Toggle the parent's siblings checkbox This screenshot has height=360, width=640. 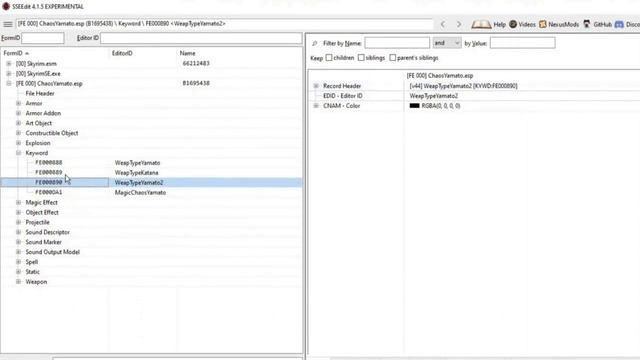(x=393, y=58)
